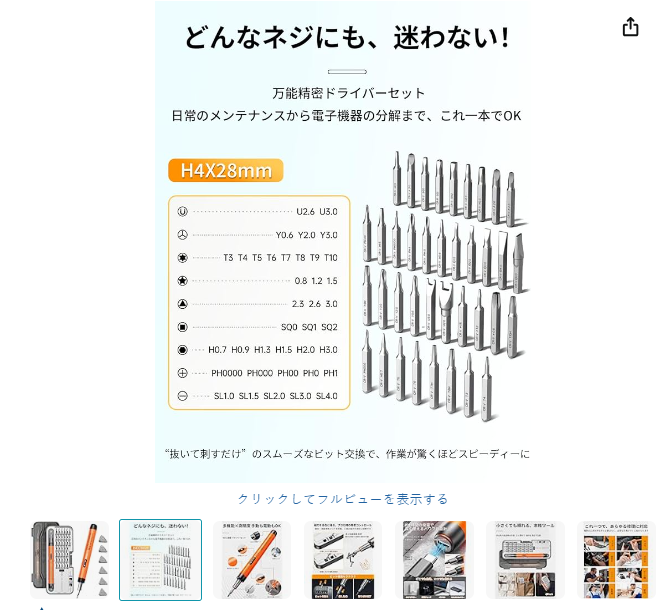Viewport: 659px width, 610px height.
Task: Click the slotted minus bit icon
Action: click(x=182, y=396)
